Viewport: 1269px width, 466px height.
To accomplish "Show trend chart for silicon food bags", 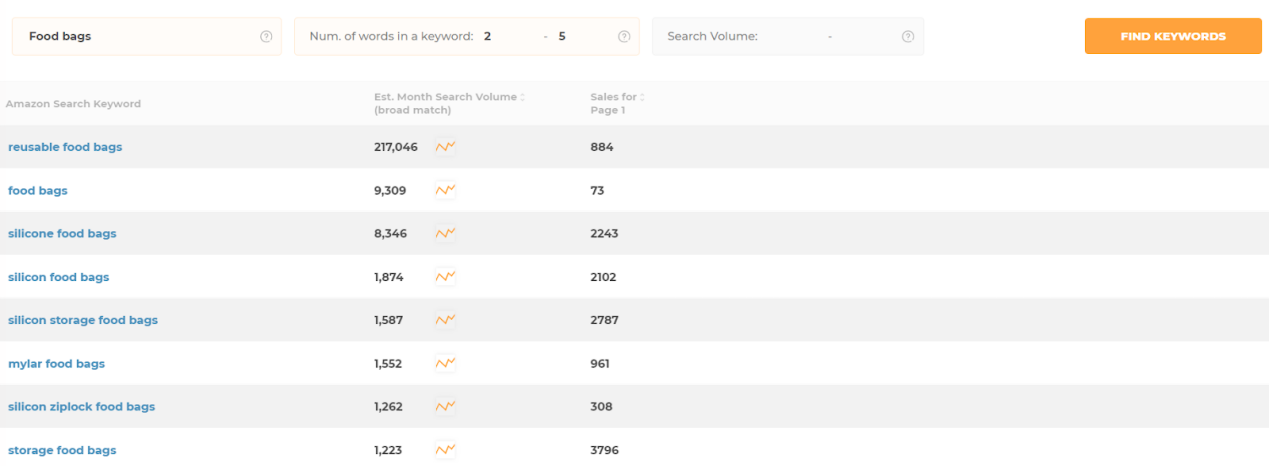I will pos(445,277).
